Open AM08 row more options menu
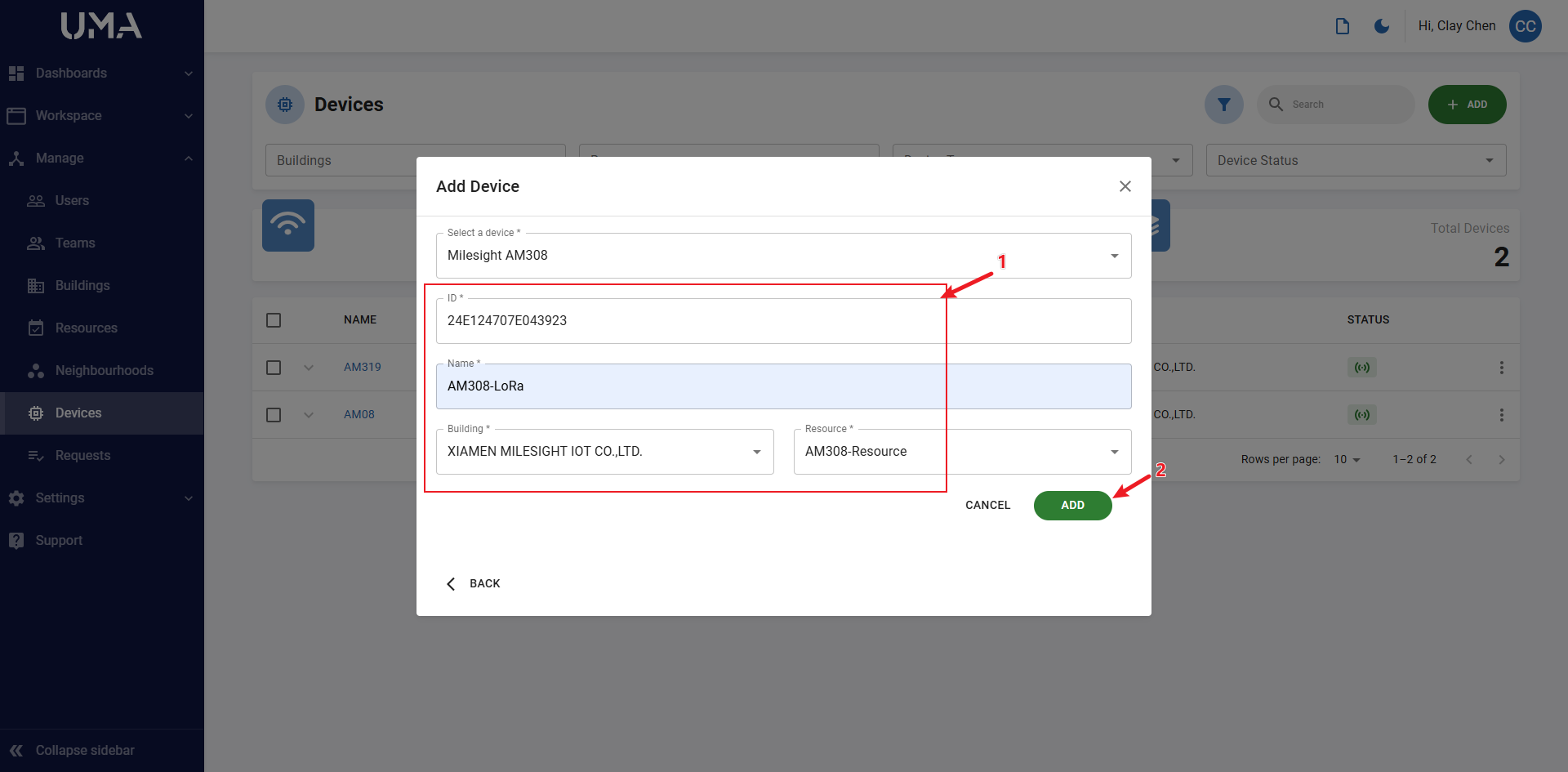This screenshot has height=772, width=1568. [x=1501, y=415]
